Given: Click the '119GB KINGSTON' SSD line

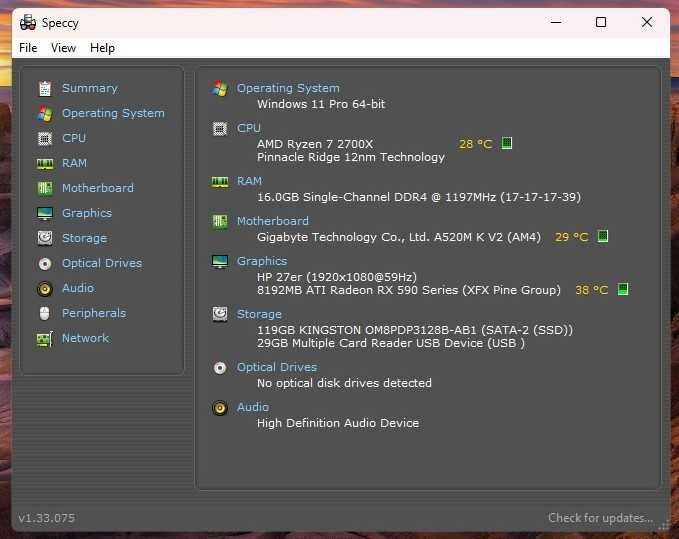Looking at the screenshot, I should pos(415,330).
